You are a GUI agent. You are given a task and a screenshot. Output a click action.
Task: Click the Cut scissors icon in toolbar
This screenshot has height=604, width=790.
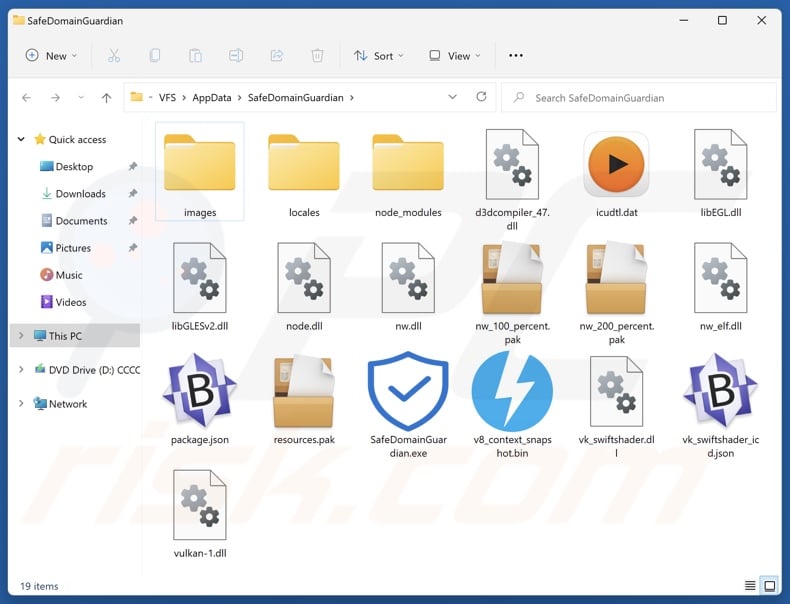114,56
